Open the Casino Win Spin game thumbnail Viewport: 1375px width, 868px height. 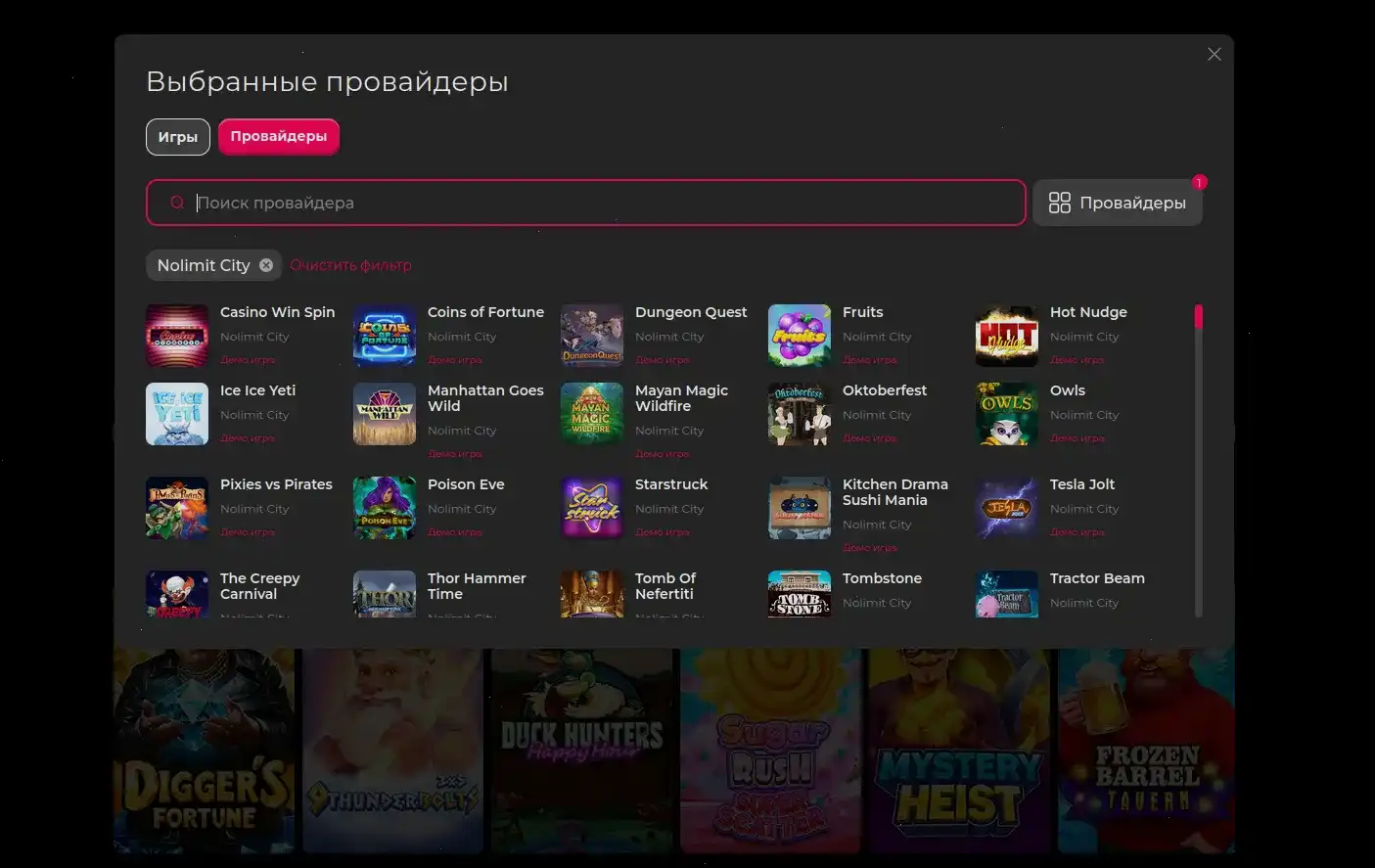176,336
